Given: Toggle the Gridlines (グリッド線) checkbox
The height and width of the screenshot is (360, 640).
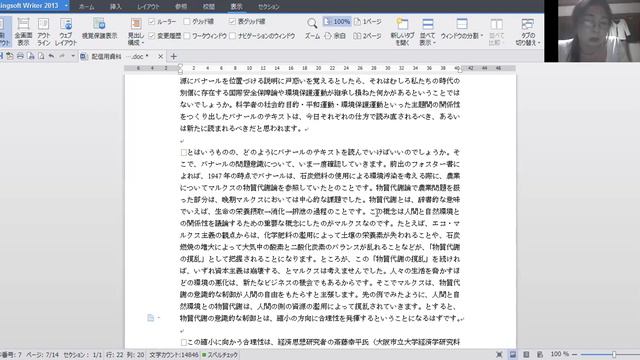Looking at the screenshot, I should (199, 22).
